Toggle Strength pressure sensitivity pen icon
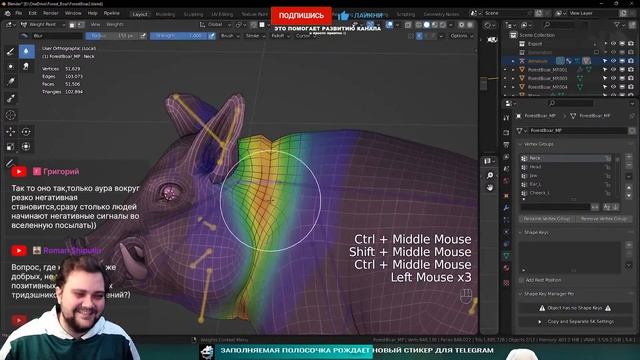This screenshot has width=640, height=360. (x=211, y=36)
